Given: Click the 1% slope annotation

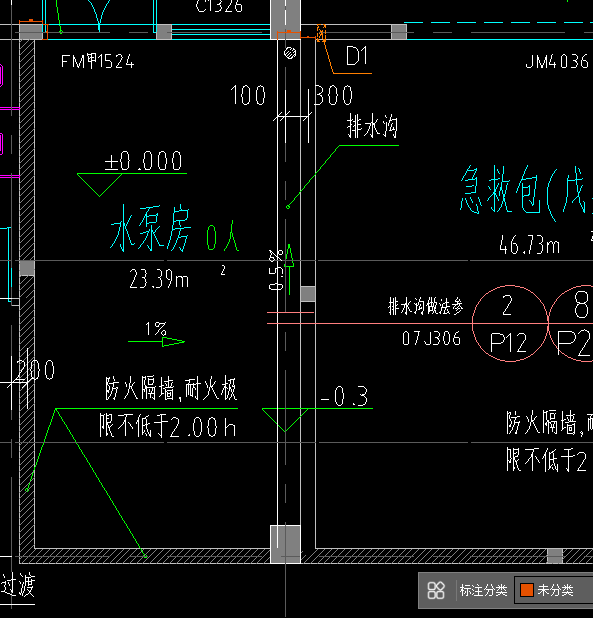Looking at the screenshot, I should 156,328.
